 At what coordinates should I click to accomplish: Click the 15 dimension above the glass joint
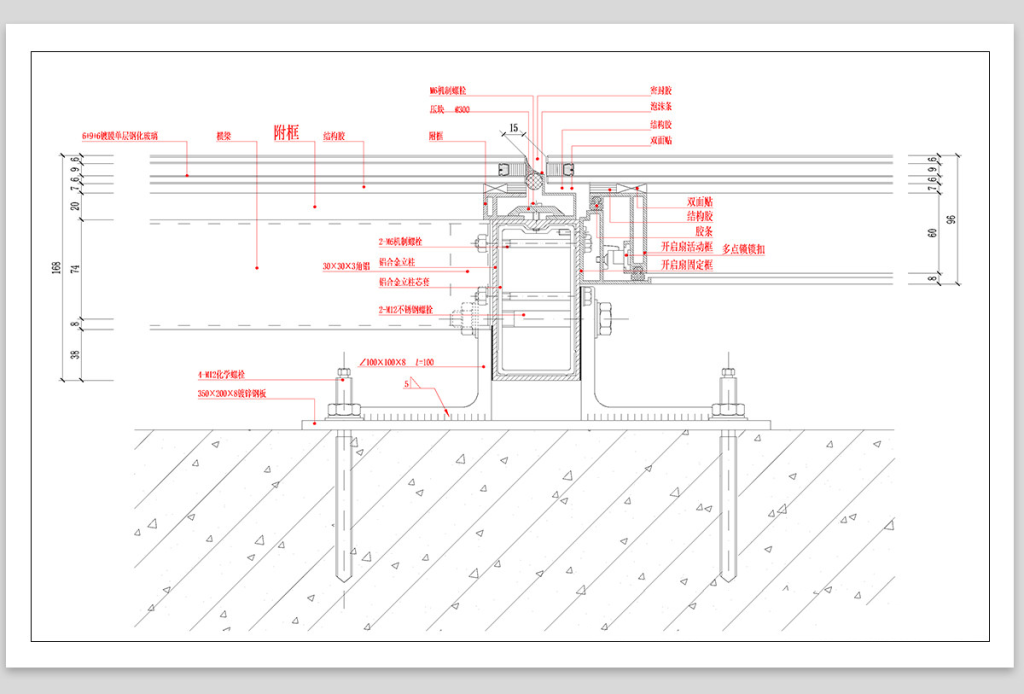[513, 128]
